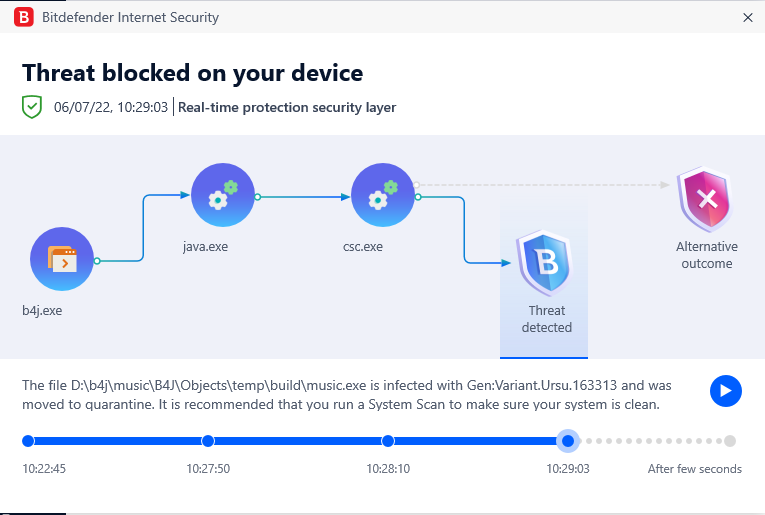This screenshot has height=515, width=765.
Task: Jump to the 10:27:50 timeline marker
Action: pyautogui.click(x=208, y=441)
